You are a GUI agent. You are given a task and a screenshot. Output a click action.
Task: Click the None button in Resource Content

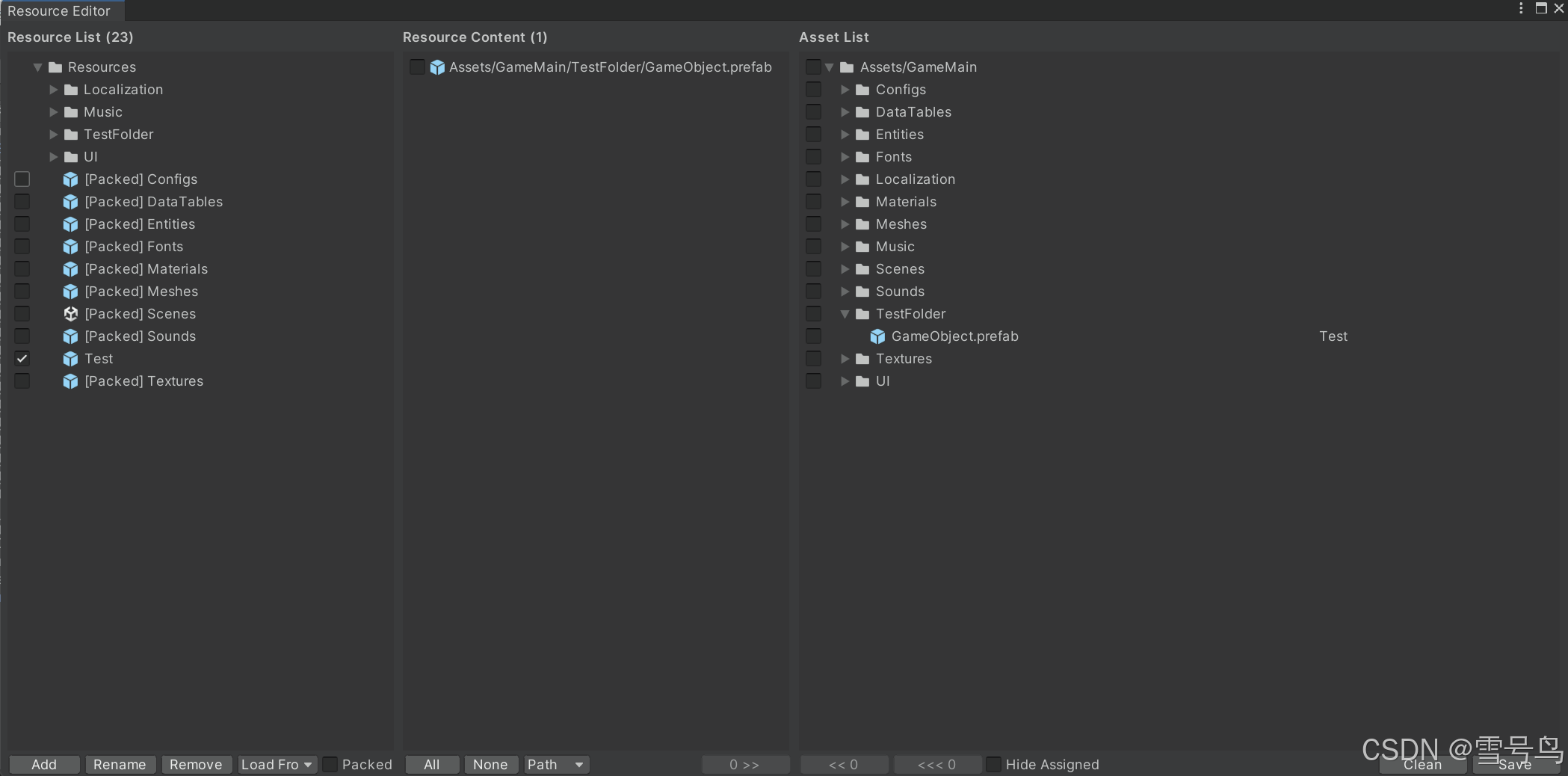tap(490, 764)
